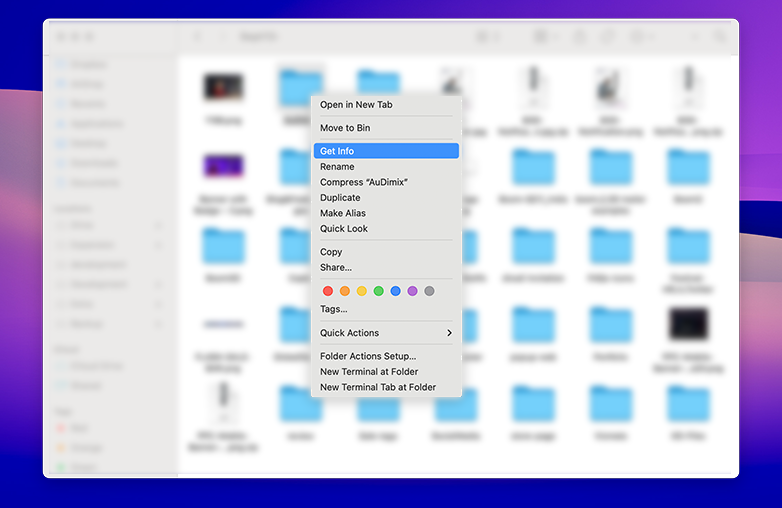Viewport: 782px width, 508px height.
Task: Apply the green tag color
Action: point(379,291)
